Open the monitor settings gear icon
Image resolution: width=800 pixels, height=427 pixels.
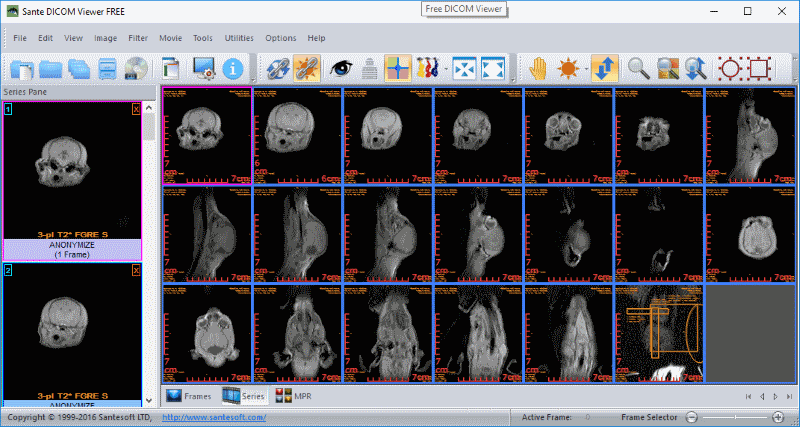tap(205, 68)
